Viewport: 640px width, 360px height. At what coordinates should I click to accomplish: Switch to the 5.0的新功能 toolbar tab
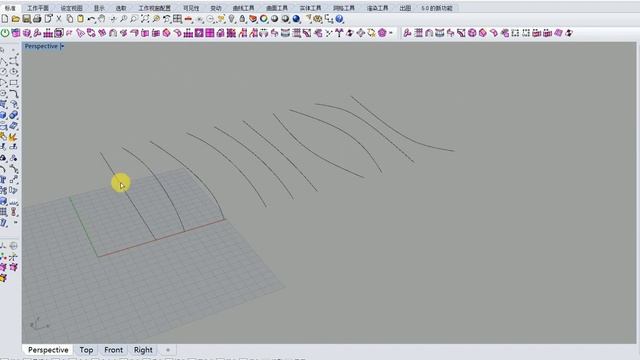pos(437,8)
